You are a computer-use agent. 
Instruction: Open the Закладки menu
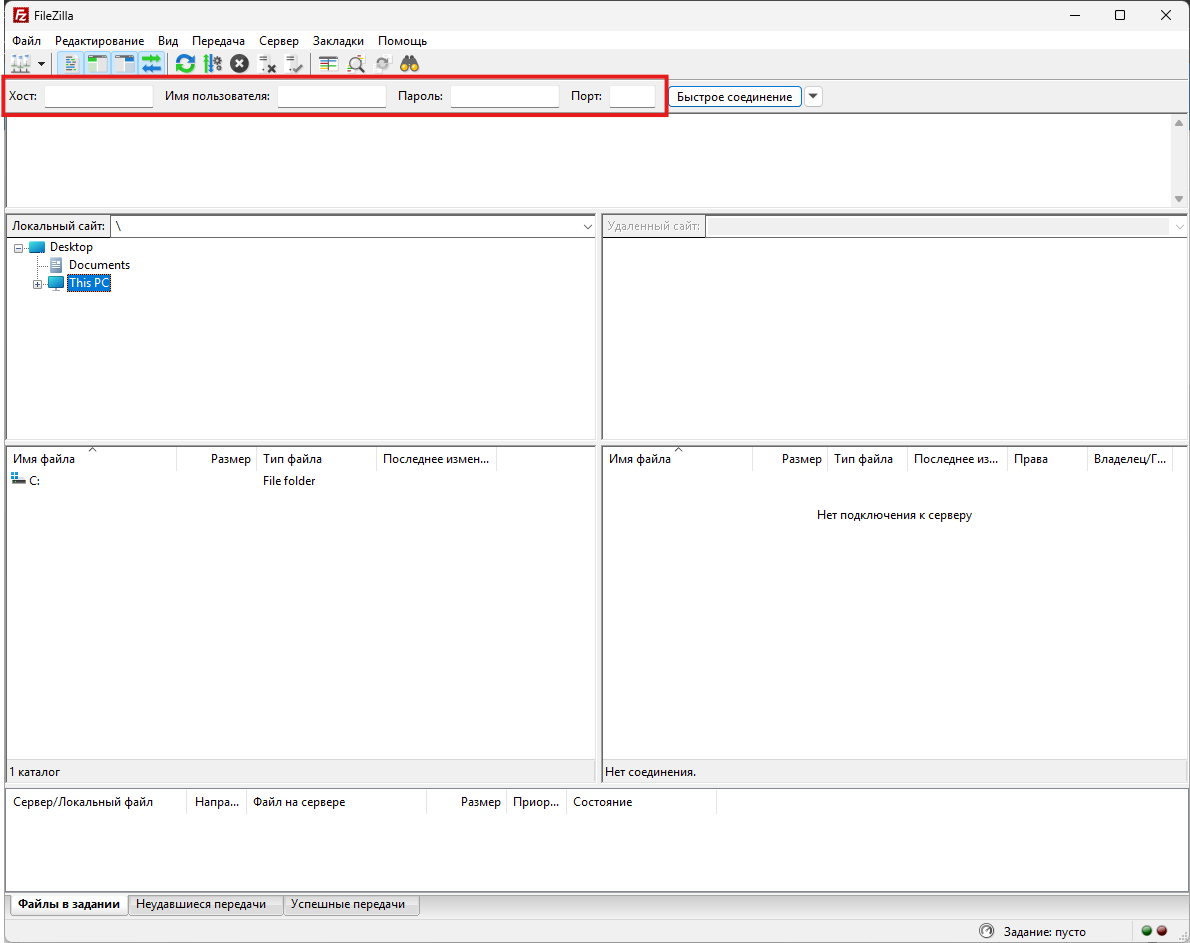338,41
